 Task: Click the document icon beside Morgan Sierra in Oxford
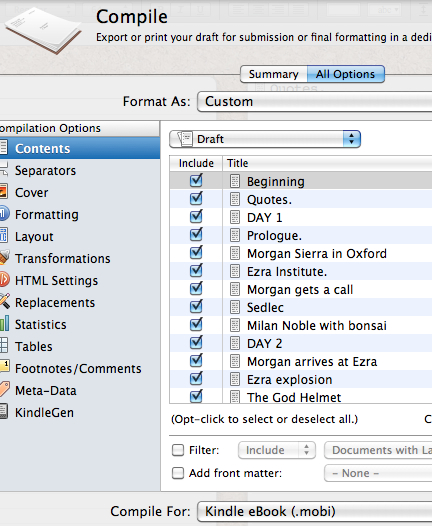point(235,253)
